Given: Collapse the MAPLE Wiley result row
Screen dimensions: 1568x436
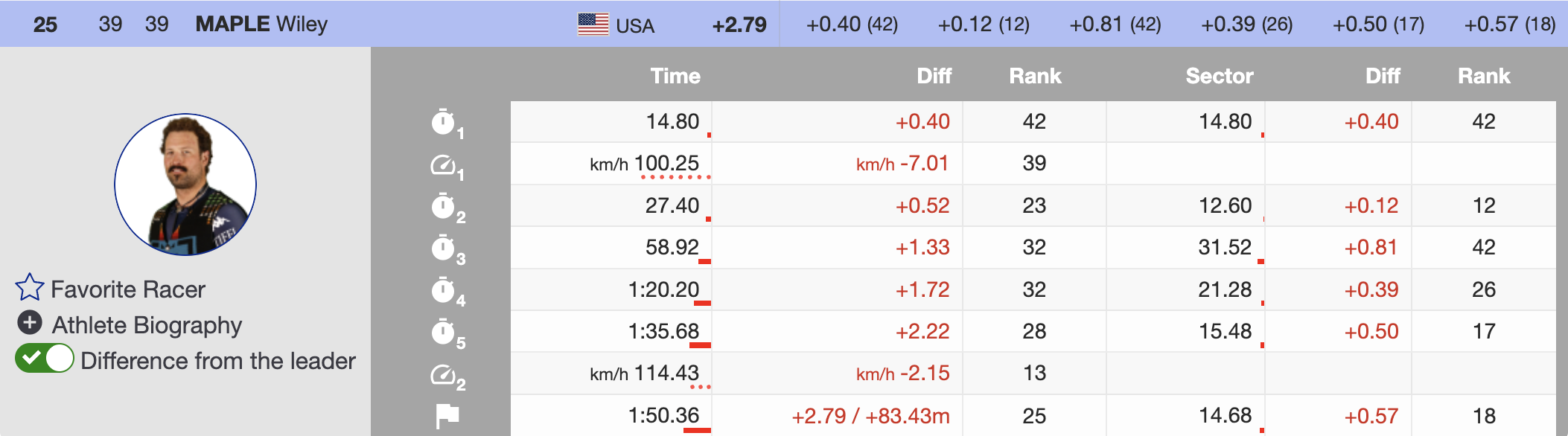Looking at the screenshot, I should (261, 24).
